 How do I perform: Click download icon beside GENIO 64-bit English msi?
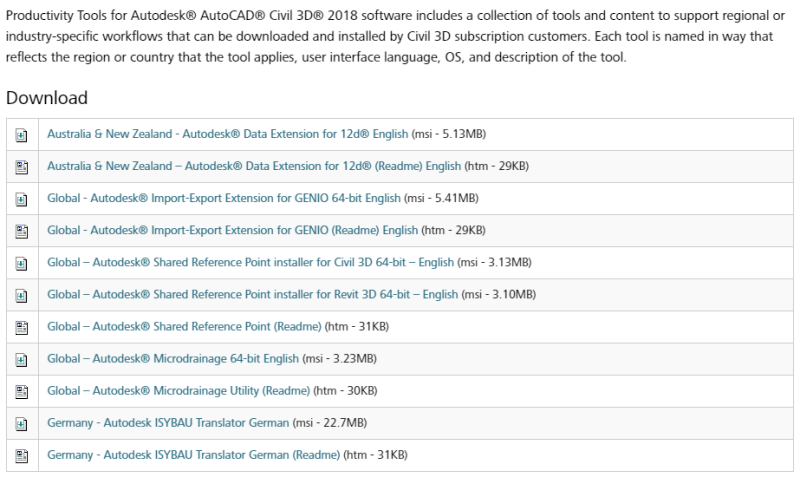(21, 199)
